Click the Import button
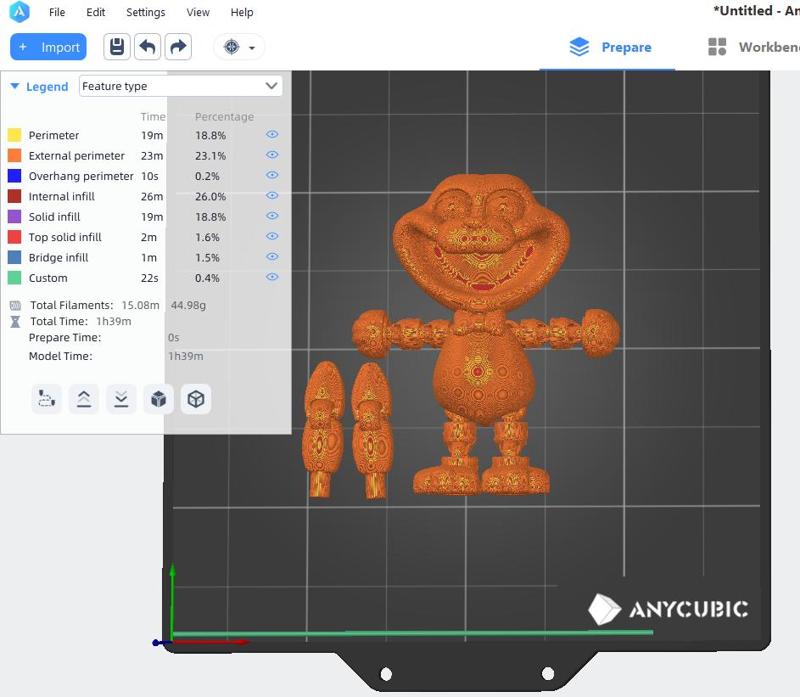800x697 pixels. coord(48,47)
